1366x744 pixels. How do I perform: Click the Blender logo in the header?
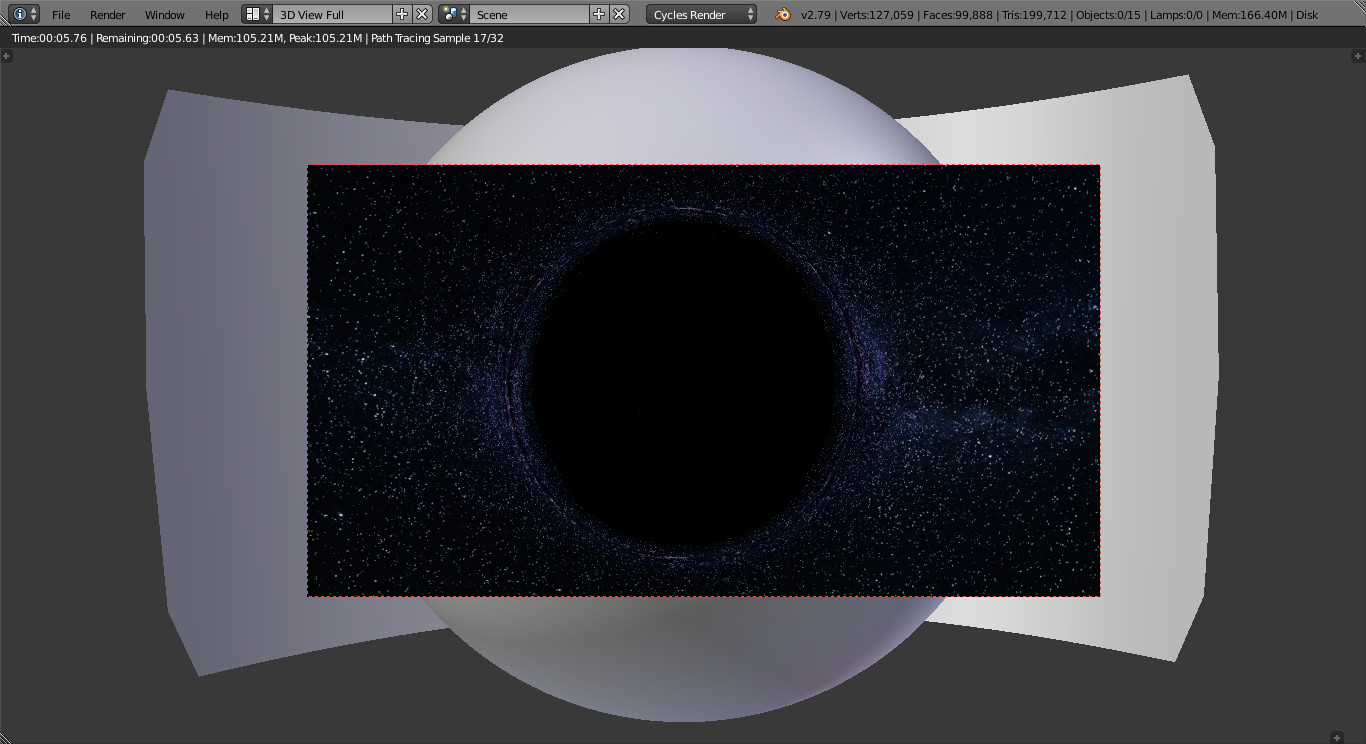point(783,15)
